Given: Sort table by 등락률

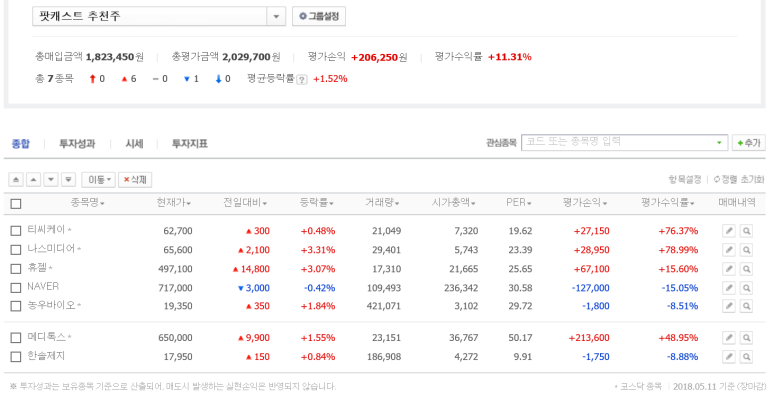Looking at the screenshot, I should click(316, 203).
